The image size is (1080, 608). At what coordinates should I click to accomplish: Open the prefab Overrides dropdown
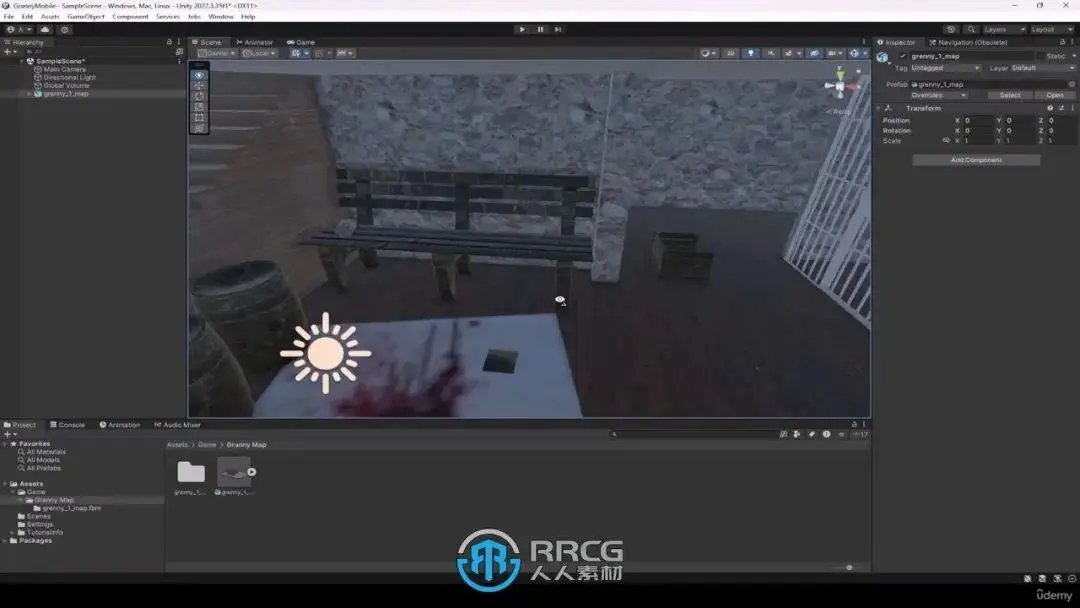[939, 95]
